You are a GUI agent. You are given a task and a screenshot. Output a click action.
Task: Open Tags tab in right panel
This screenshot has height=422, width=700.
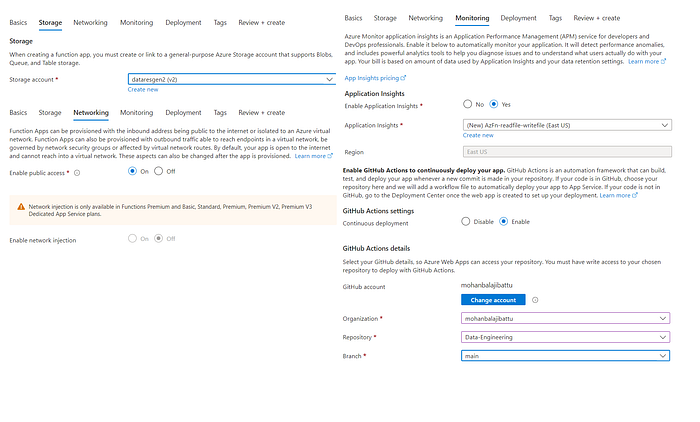555,18
